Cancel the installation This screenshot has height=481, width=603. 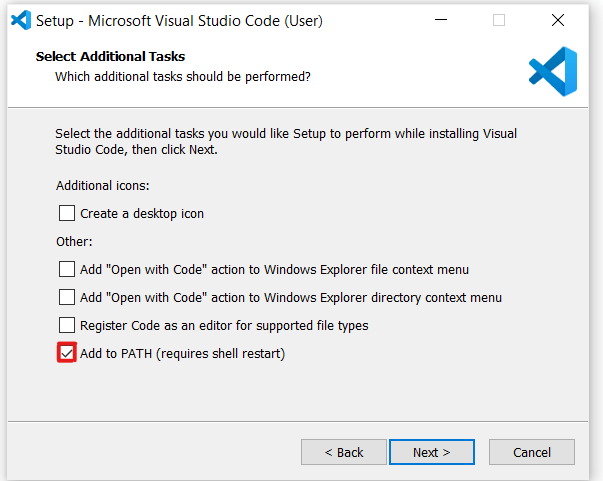click(531, 452)
